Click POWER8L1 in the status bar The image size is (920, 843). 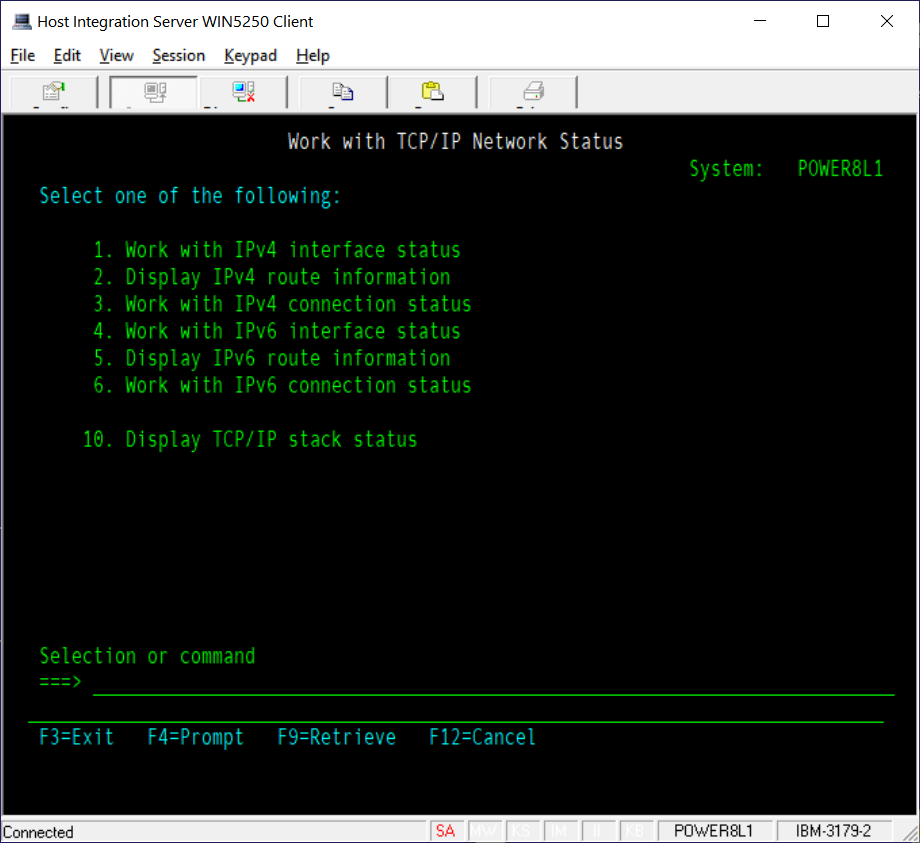tap(716, 831)
